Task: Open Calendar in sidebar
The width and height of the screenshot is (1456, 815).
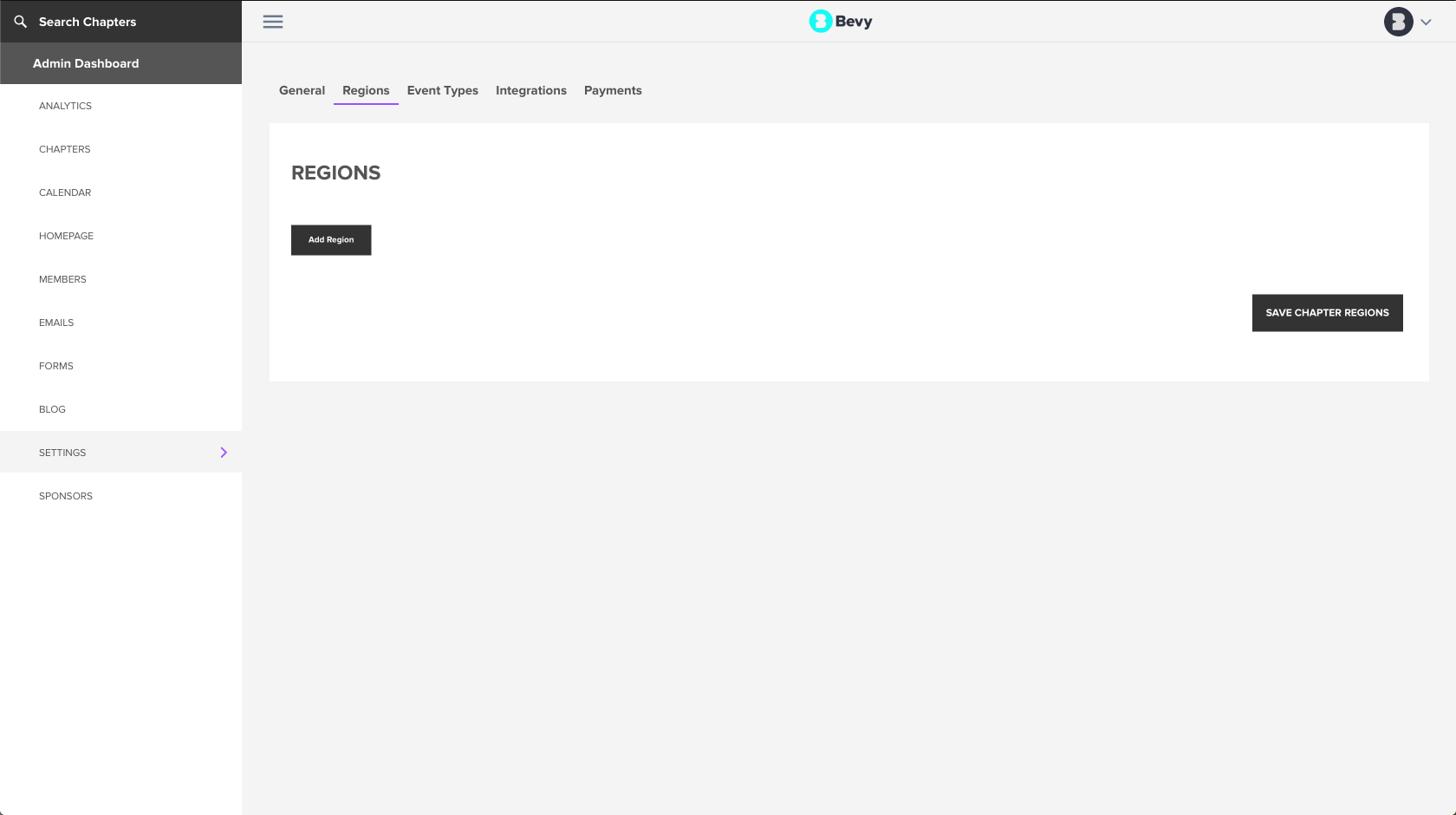Action: click(121, 192)
